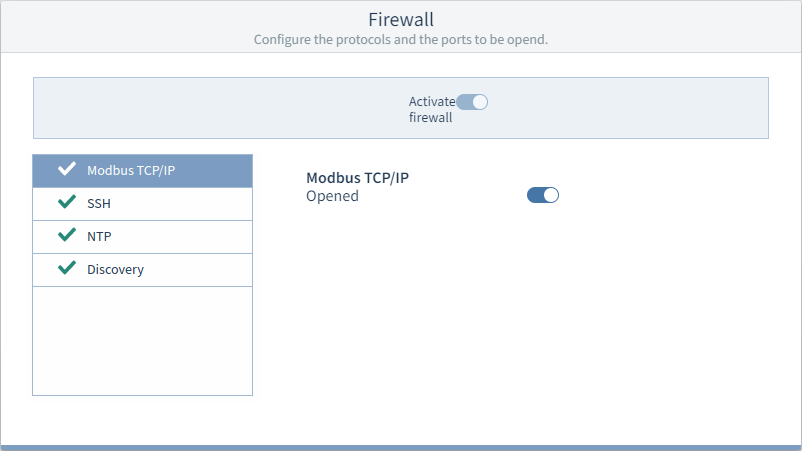This screenshot has height=451, width=802.
Task: Click the blue footer bar at the bottom
Action: coord(401,448)
